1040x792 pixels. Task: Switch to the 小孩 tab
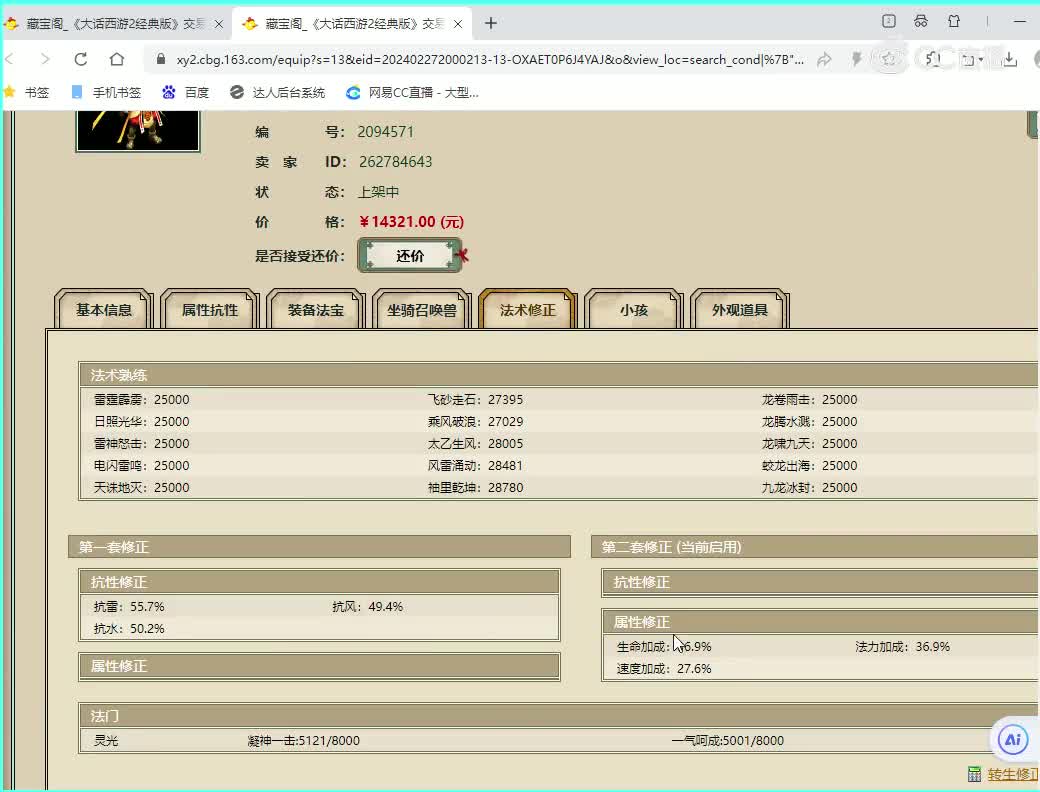click(x=633, y=310)
